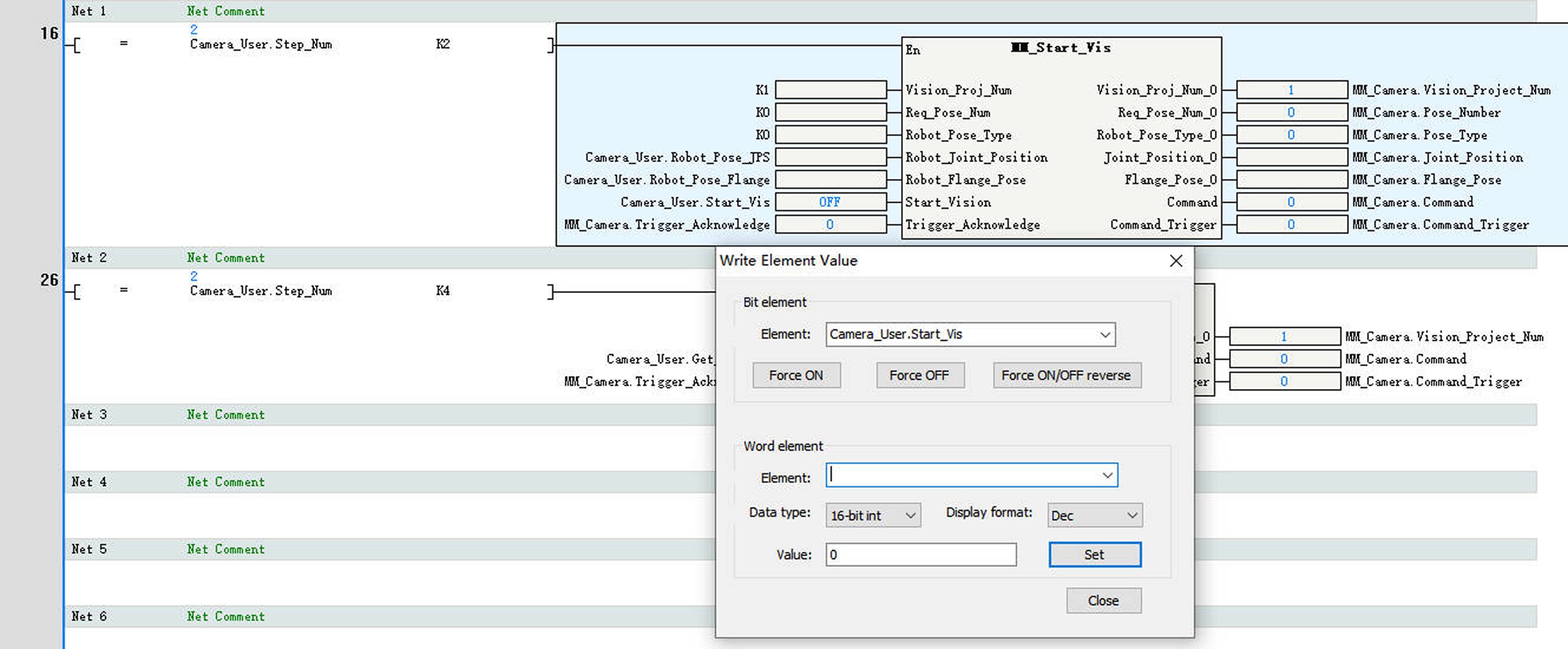Click Vision_Proj_Num_0 output value box in Net 1
This screenshot has height=649, width=1568.
(1291, 90)
